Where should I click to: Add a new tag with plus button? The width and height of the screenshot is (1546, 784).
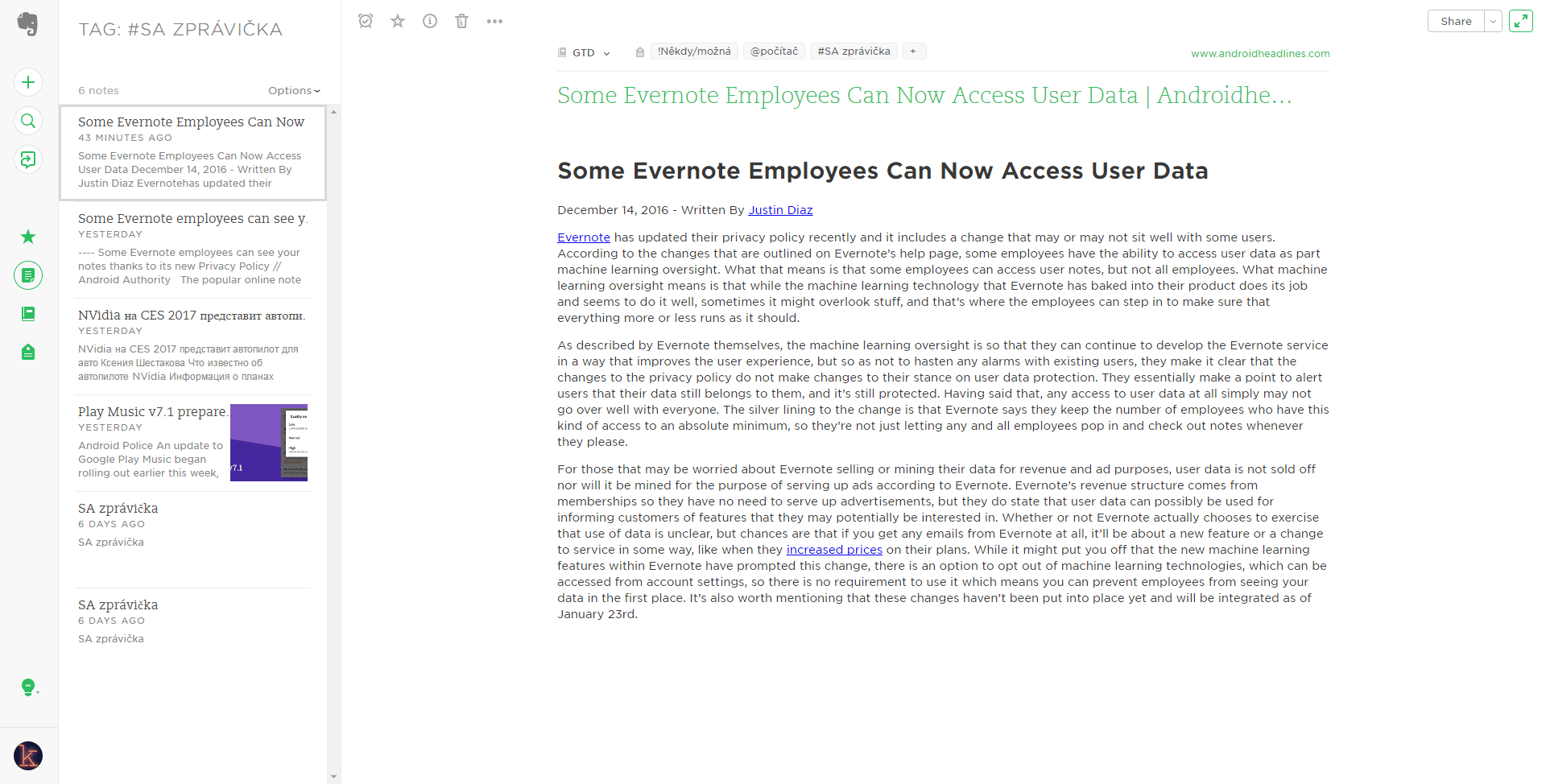(x=914, y=52)
